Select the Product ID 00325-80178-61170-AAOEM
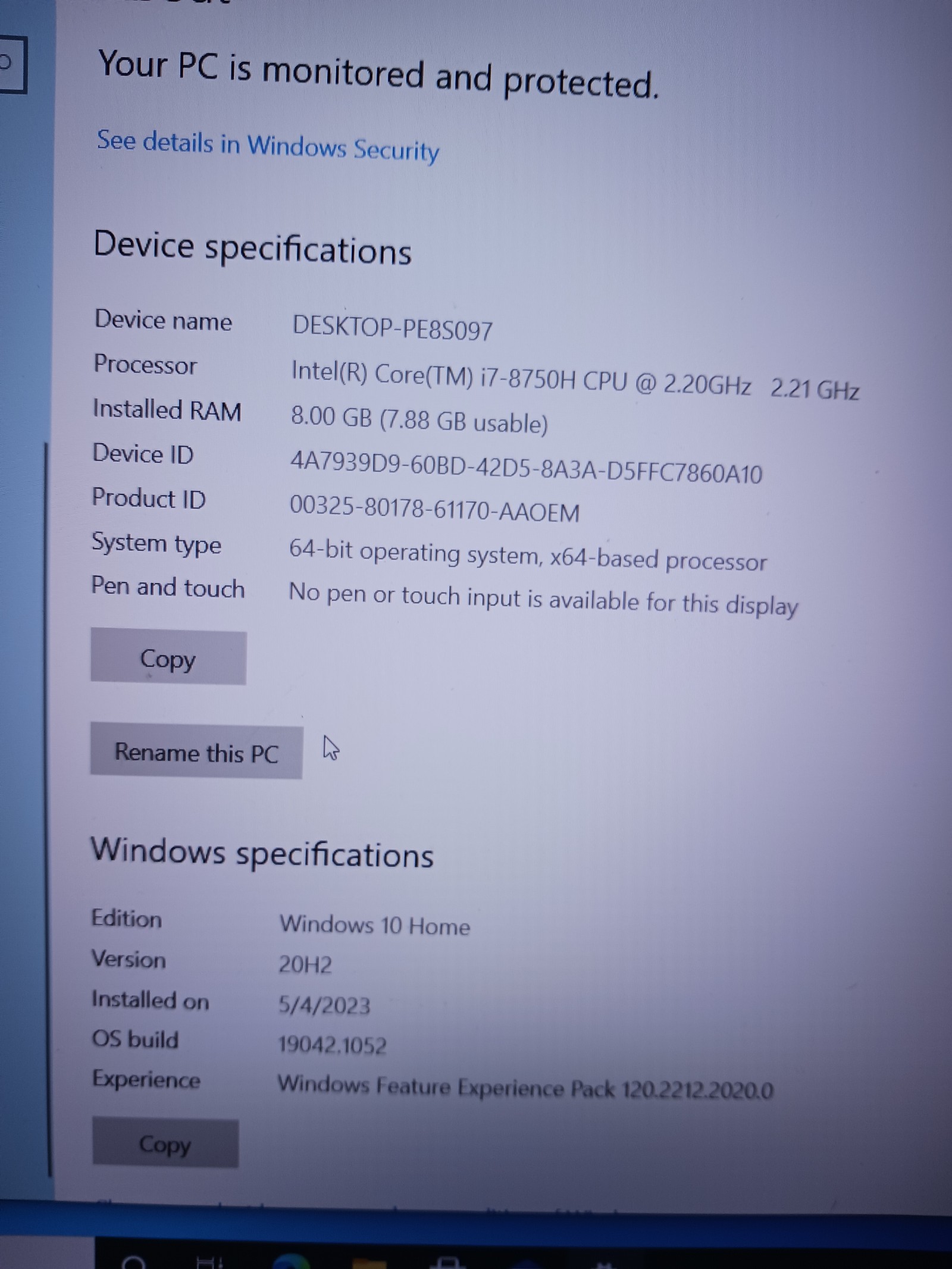The height and width of the screenshot is (1269, 952). pos(434,509)
